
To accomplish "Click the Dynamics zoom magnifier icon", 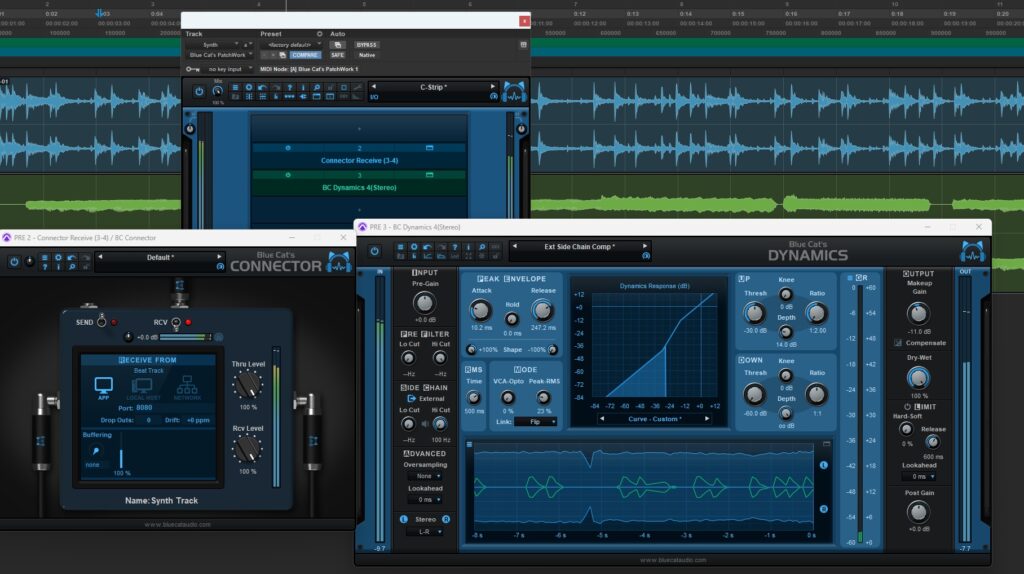I will pyautogui.click(x=482, y=247).
